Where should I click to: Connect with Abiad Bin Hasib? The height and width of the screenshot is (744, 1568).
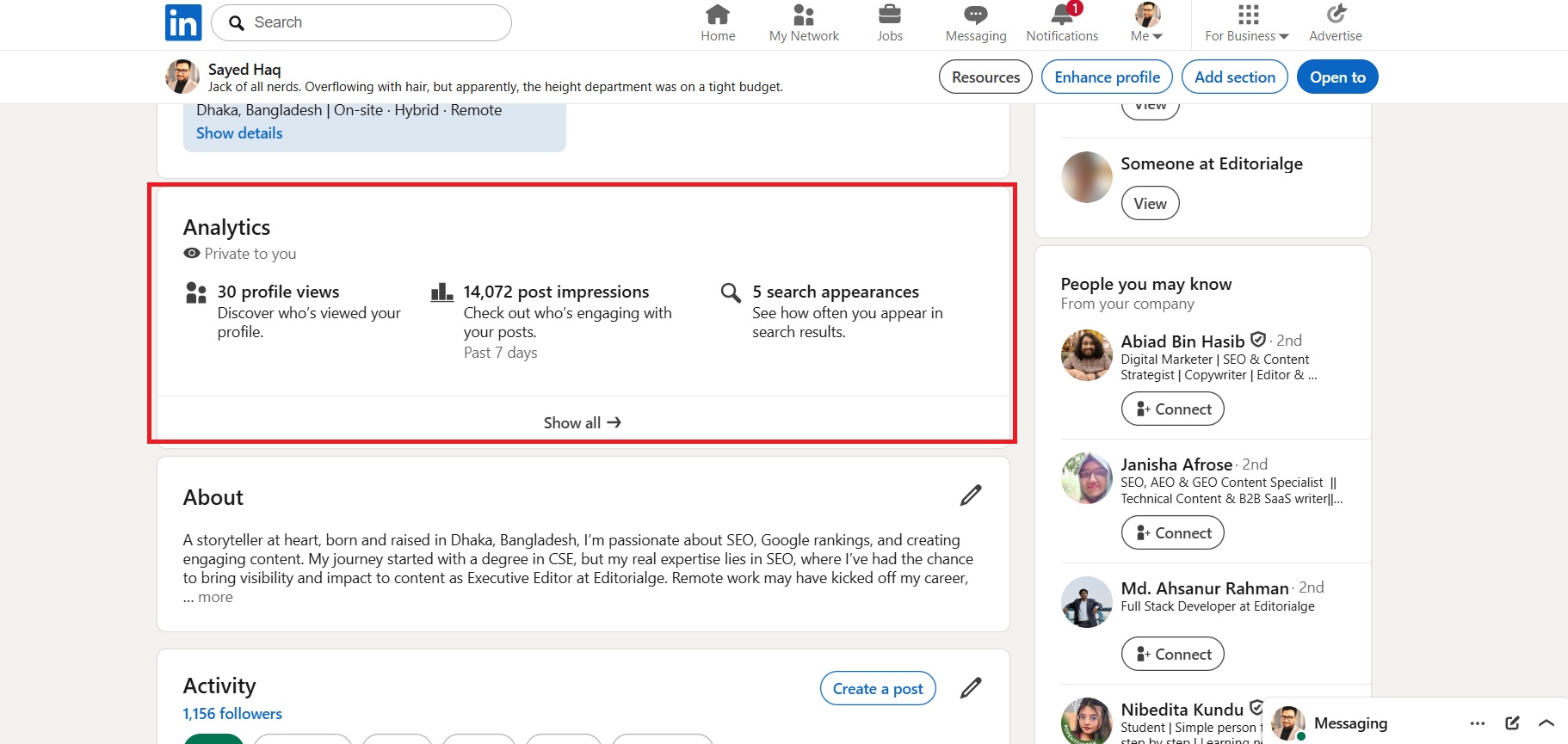[1172, 409]
